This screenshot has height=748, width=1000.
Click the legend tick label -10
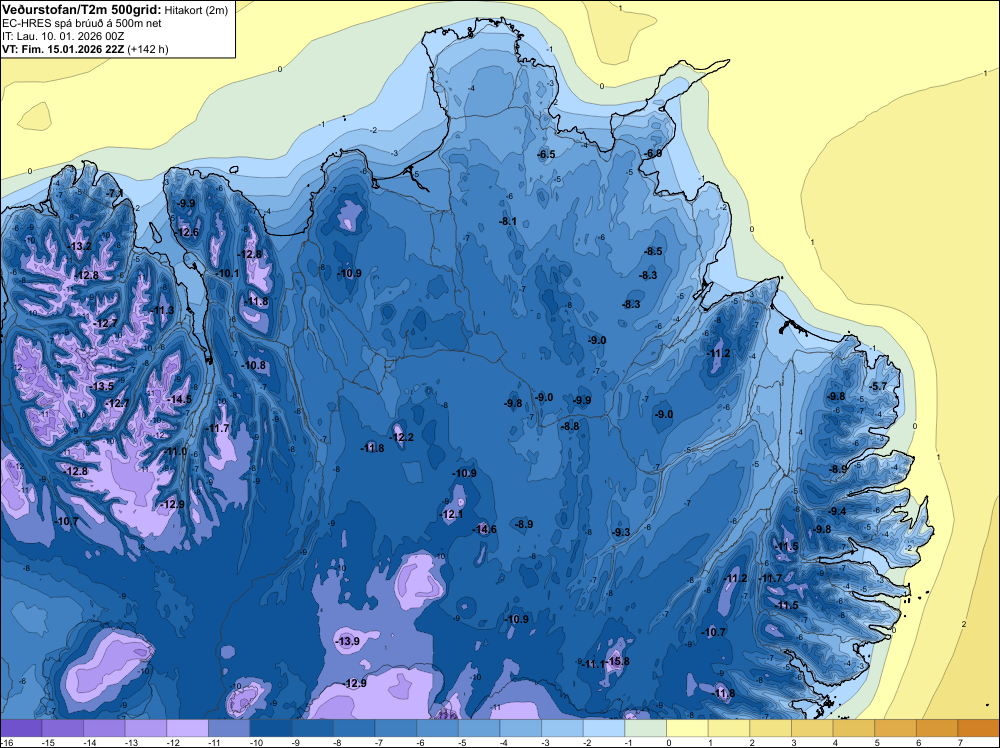click(x=255, y=742)
